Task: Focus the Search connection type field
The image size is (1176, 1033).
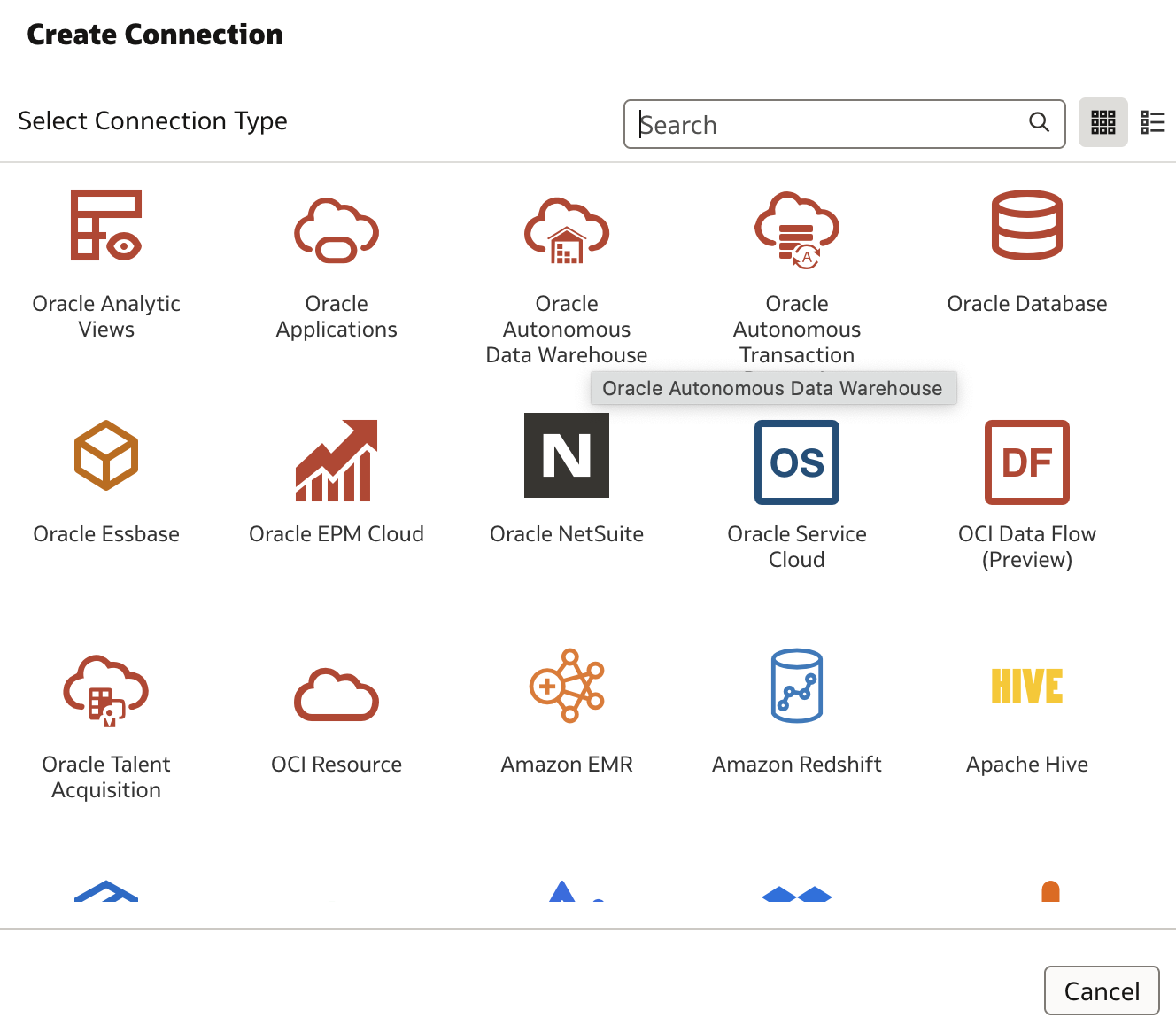Action: (x=845, y=124)
